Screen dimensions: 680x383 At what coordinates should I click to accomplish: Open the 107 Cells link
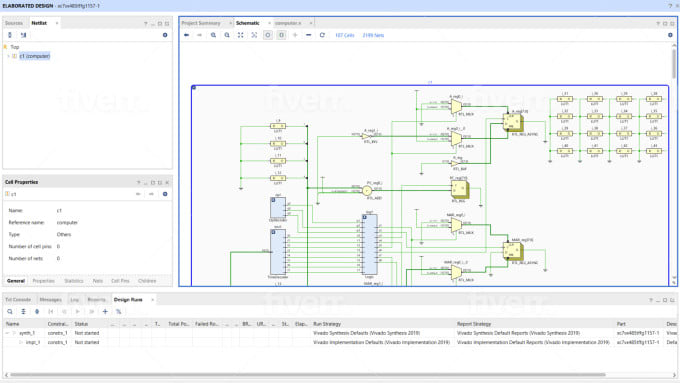[345, 35]
